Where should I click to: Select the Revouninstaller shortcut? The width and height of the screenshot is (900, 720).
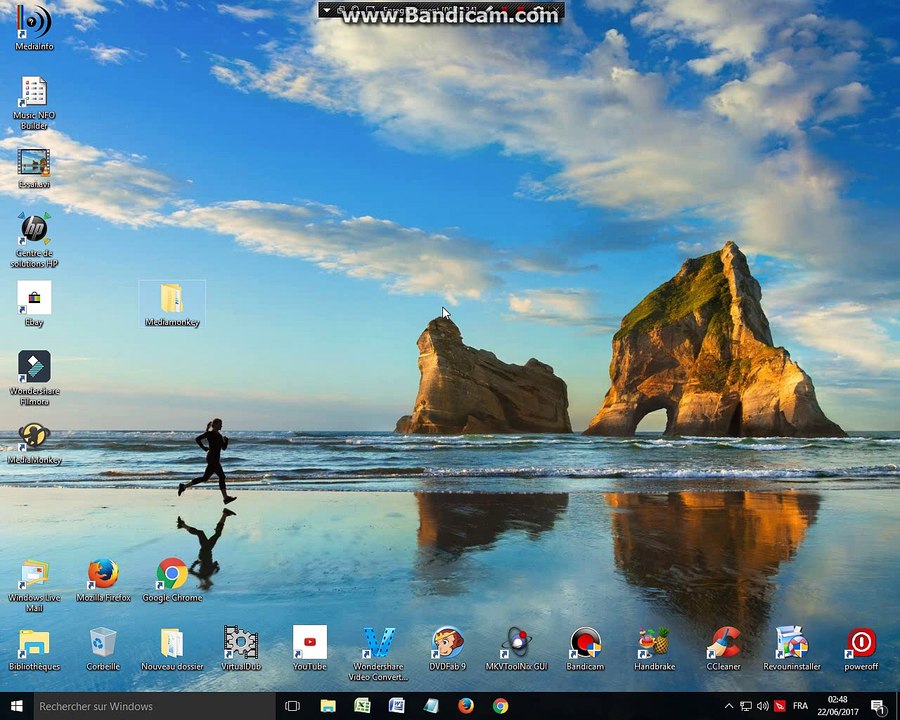(x=792, y=649)
